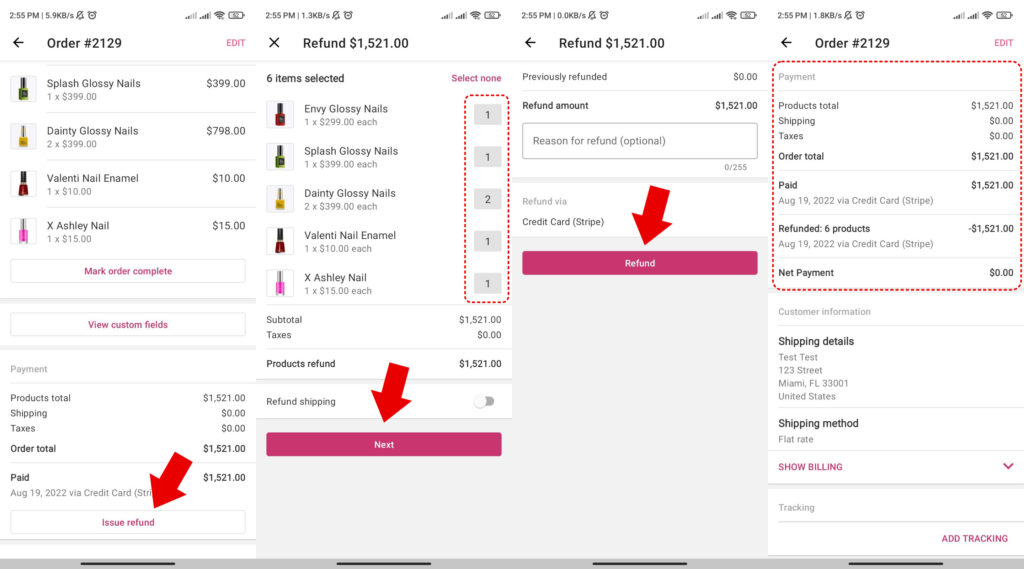Tap the Issue refund button
The height and width of the screenshot is (569, 1024).
pos(128,522)
